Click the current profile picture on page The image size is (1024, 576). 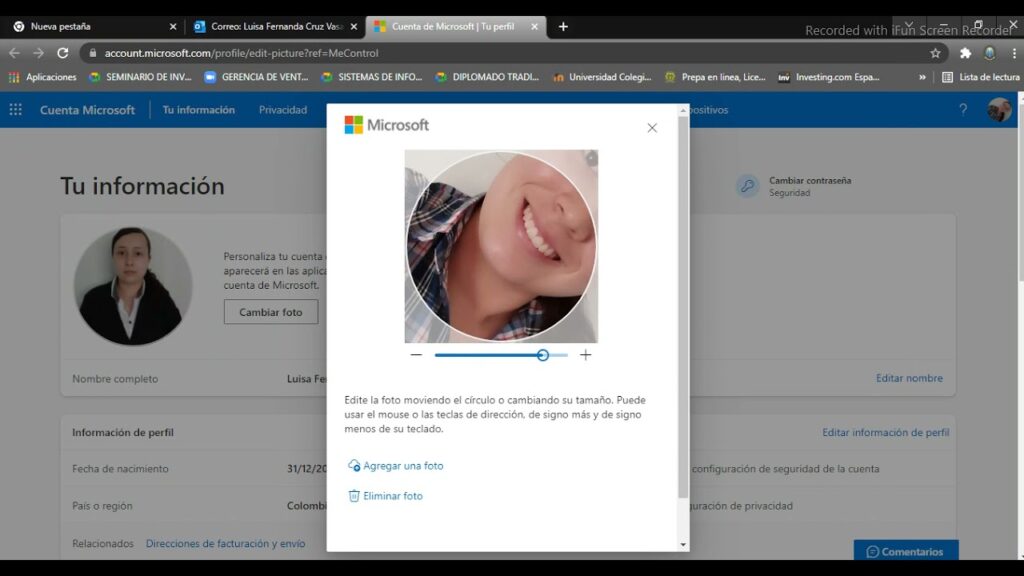point(133,286)
